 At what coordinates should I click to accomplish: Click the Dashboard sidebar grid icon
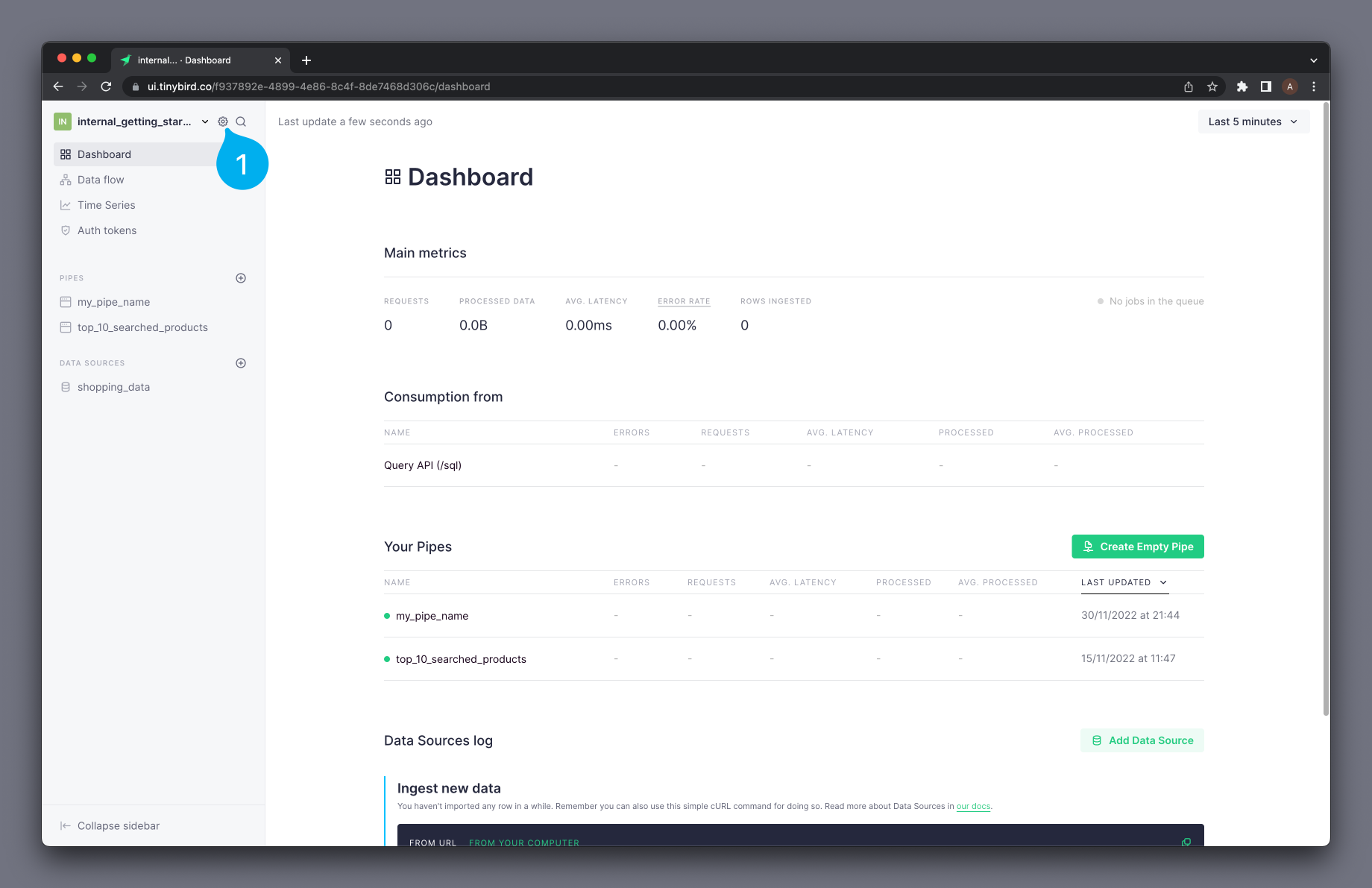[66, 154]
